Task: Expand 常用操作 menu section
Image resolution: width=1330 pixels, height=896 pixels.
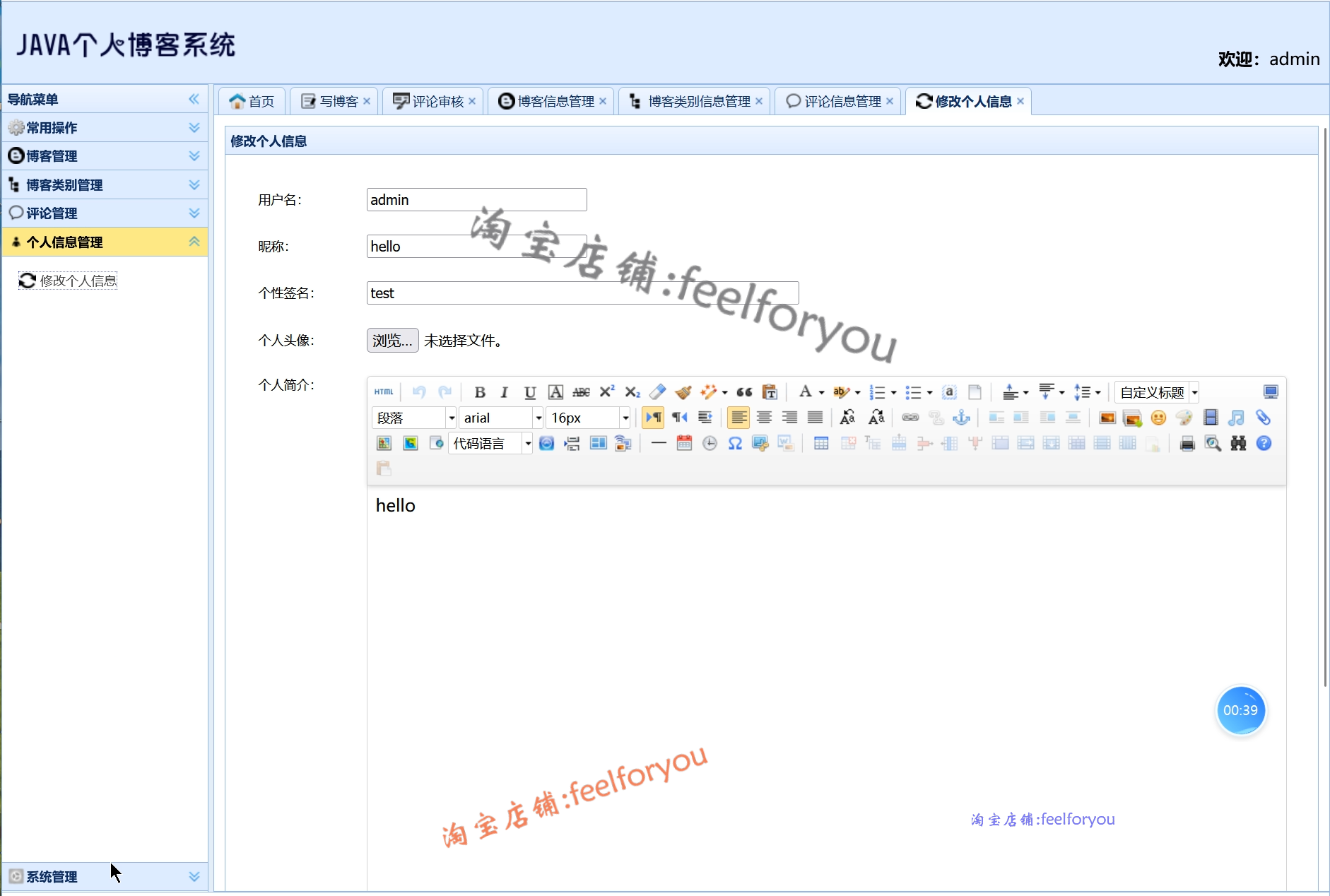Action: [105, 128]
